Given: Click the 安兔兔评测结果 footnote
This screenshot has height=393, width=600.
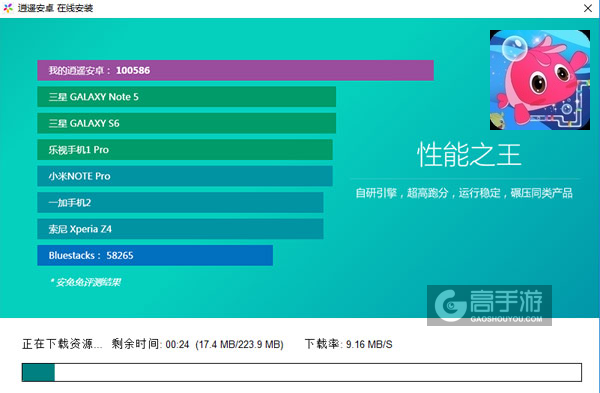Looking at the screenshot, I should pyautogui.click(x=85, y=282).
